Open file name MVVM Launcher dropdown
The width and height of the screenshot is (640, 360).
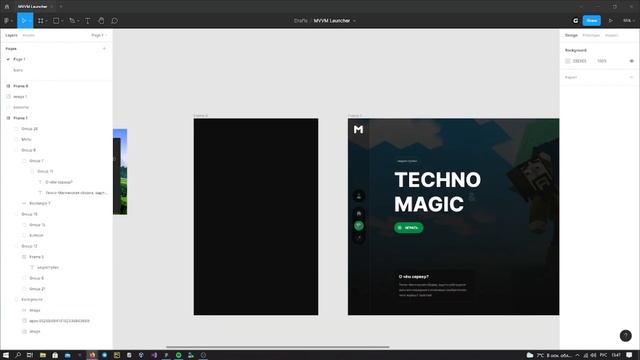(x=354, y=21)
